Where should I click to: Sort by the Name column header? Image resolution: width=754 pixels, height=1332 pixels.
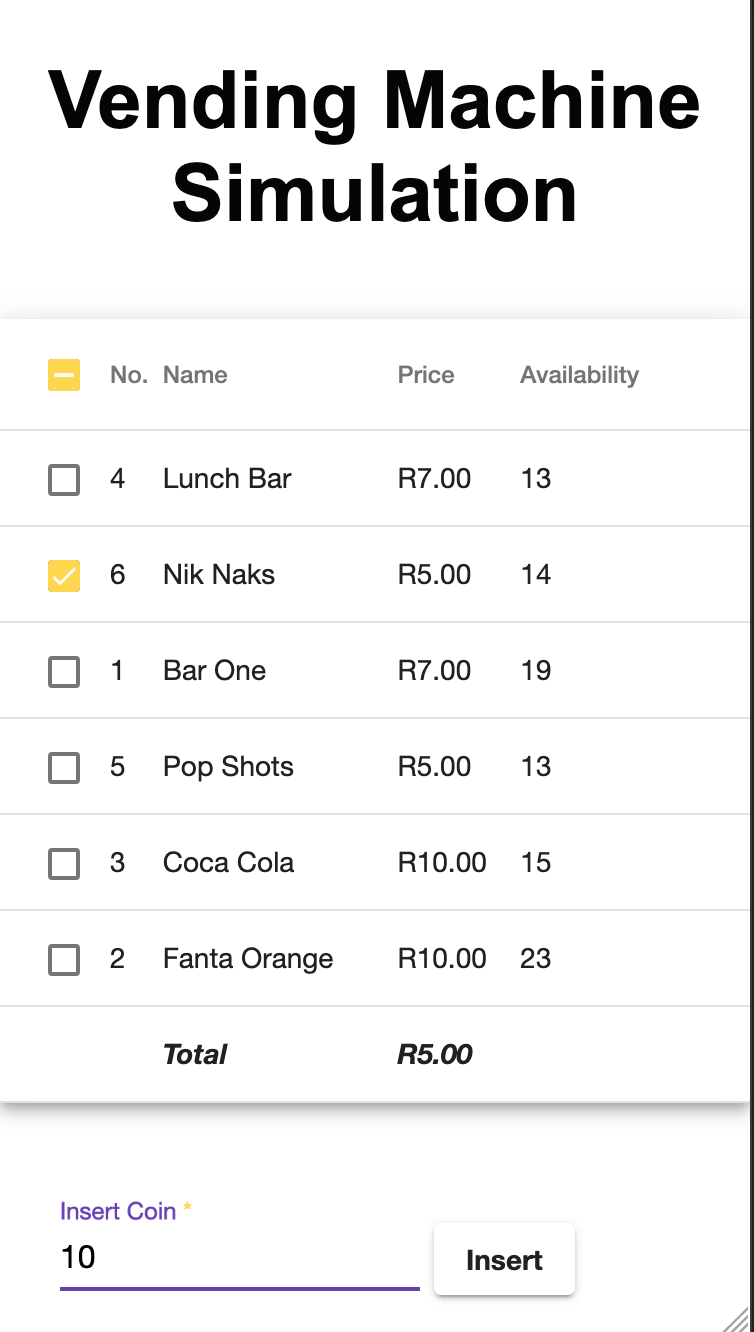point(195,375)
